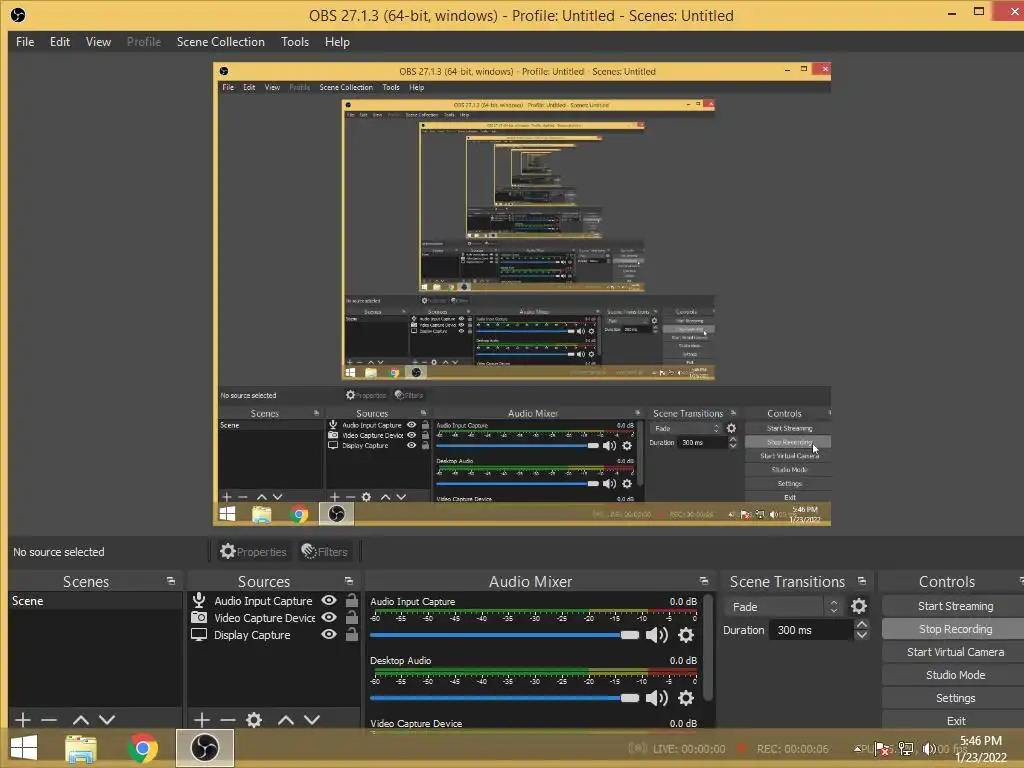This screenshot has height=768, width=1024.
Task: Click the preview canvas display capture
Action: click(x=522, y=294)
